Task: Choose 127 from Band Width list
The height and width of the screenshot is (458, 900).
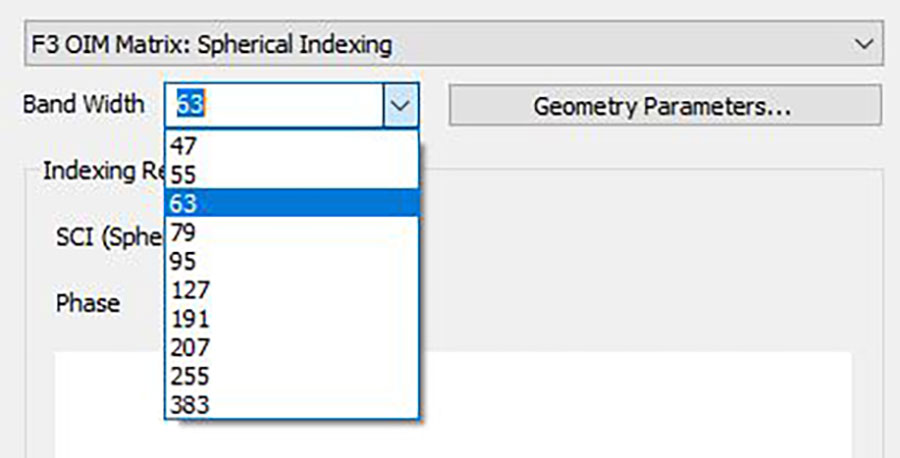Action: tap(292, 290)
